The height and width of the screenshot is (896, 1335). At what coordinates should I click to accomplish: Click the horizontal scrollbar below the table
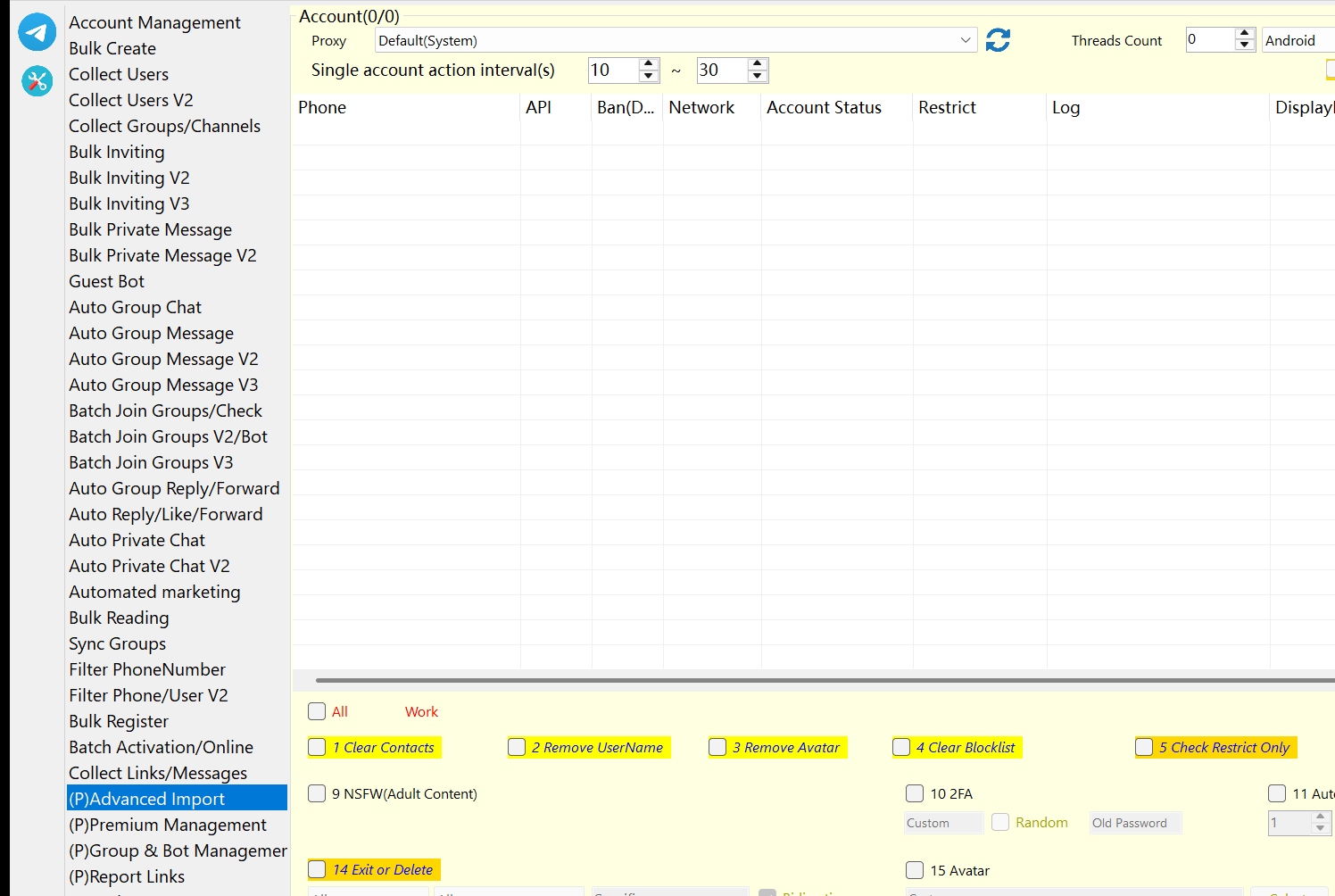(x=825, y=680)
